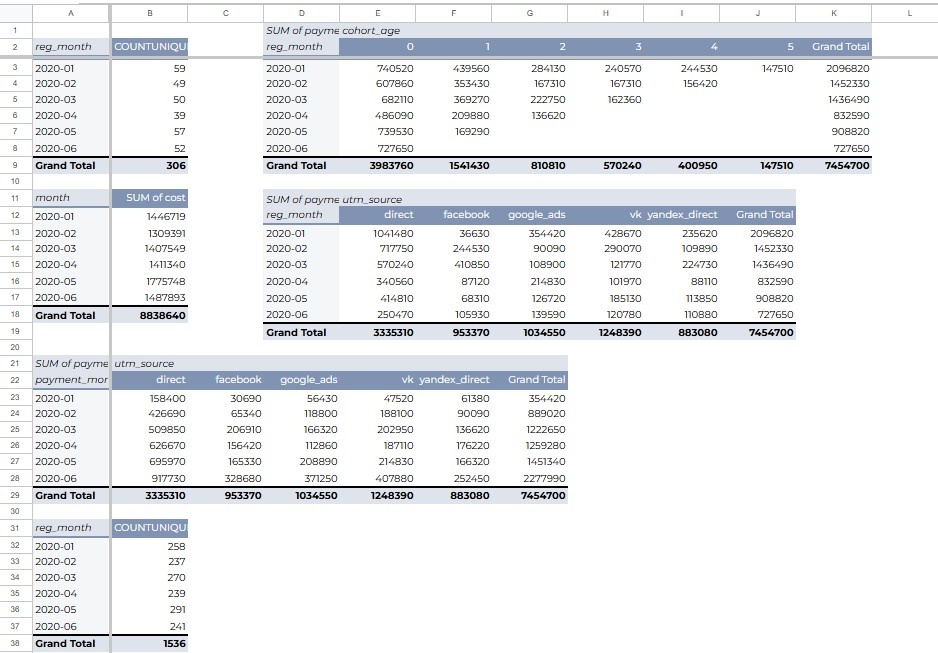This screenshot has height=653, width=938.
Task: Select the cost value 1309391
Action: coord(150,233)
